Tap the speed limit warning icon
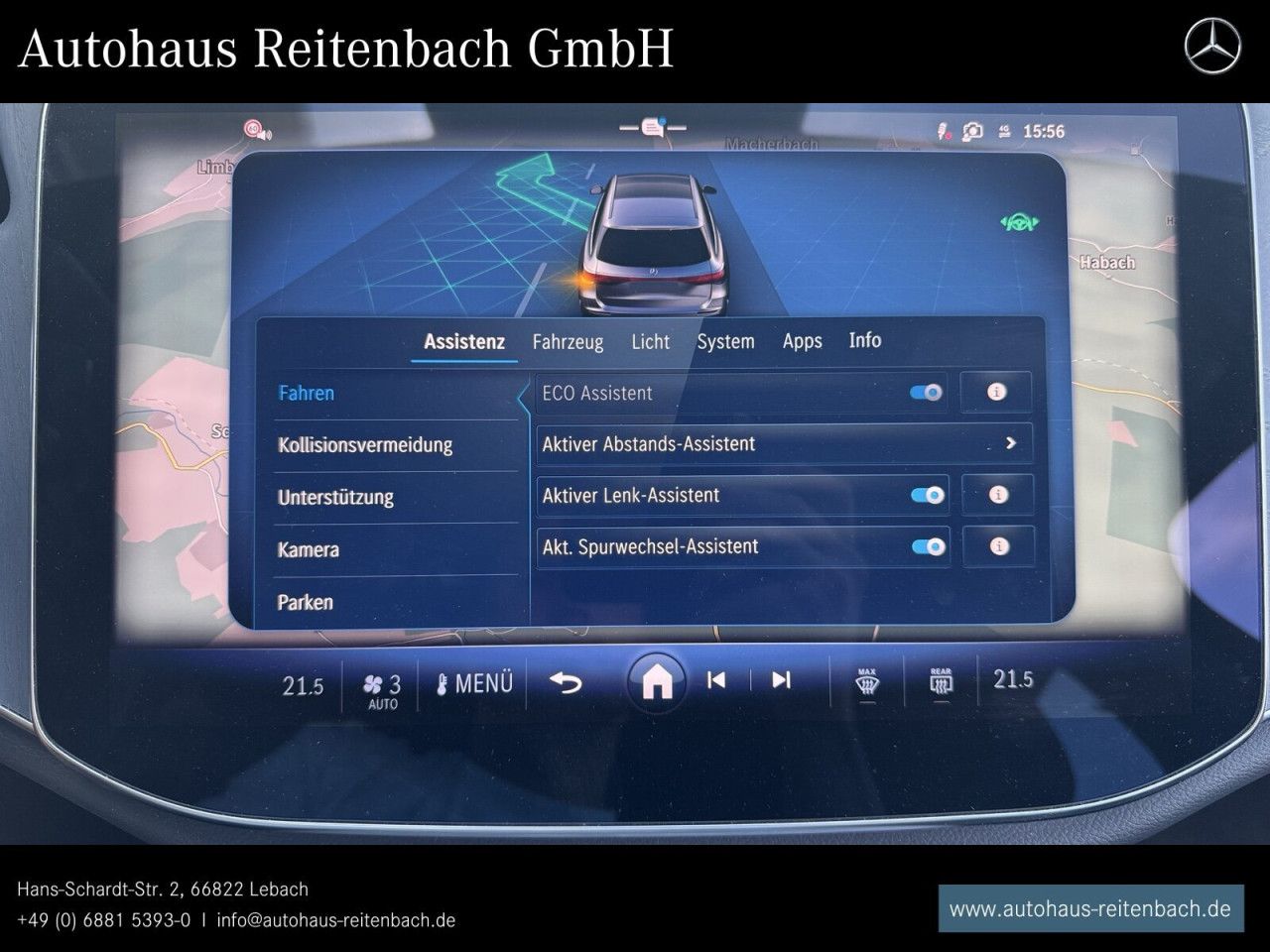The width and height of the screenshot is (1270, 952). tap(256, 129)
